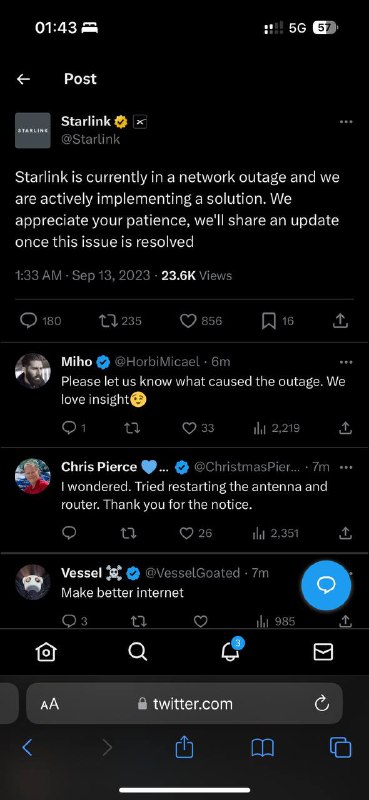The width and height of the screenshot is (369, 800).
Task: Open direct messages envelope icon
Action: 323,652
